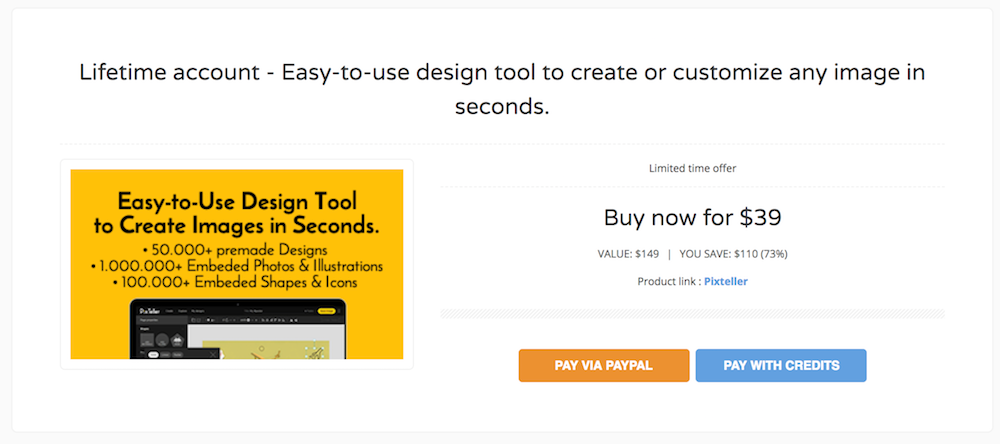
Task: Click the shapes panel in editor mockup
Action: pos(160,340)
